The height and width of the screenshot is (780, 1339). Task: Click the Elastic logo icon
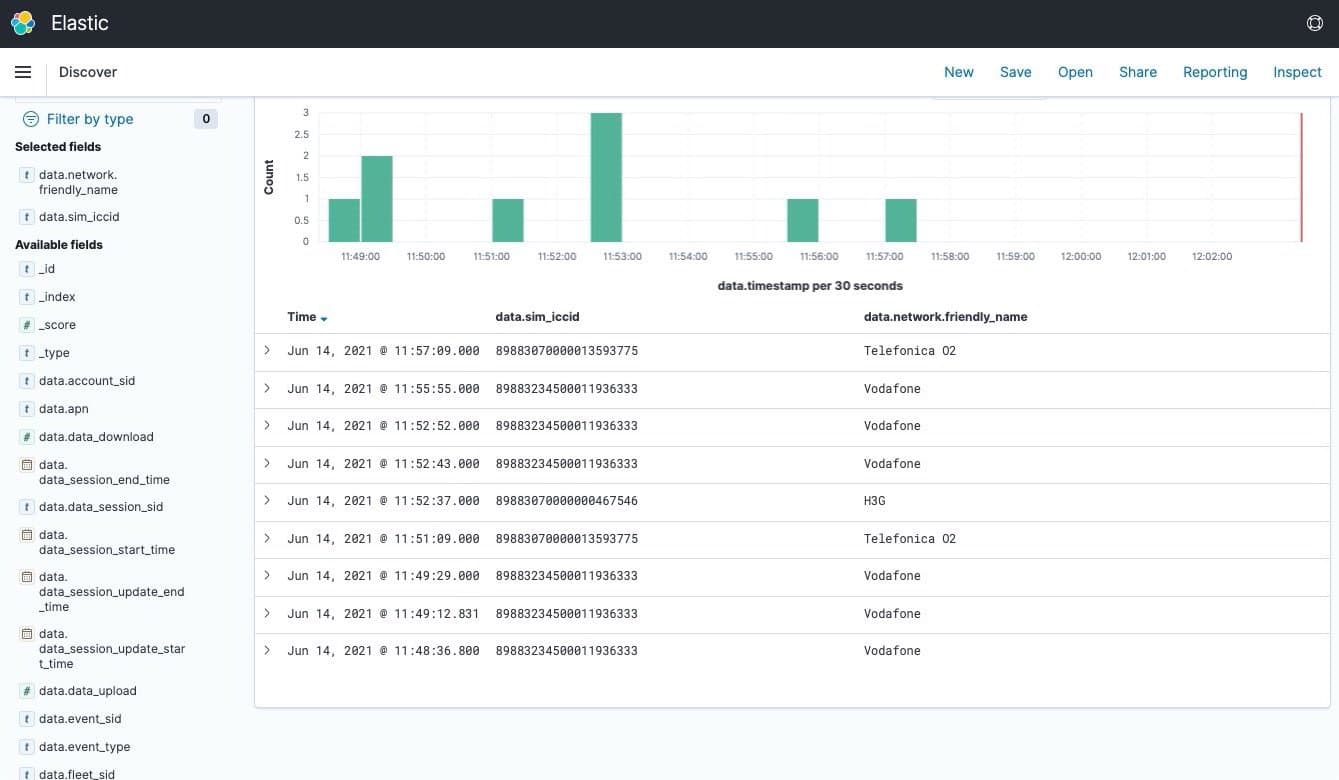(x=23, y=23)
